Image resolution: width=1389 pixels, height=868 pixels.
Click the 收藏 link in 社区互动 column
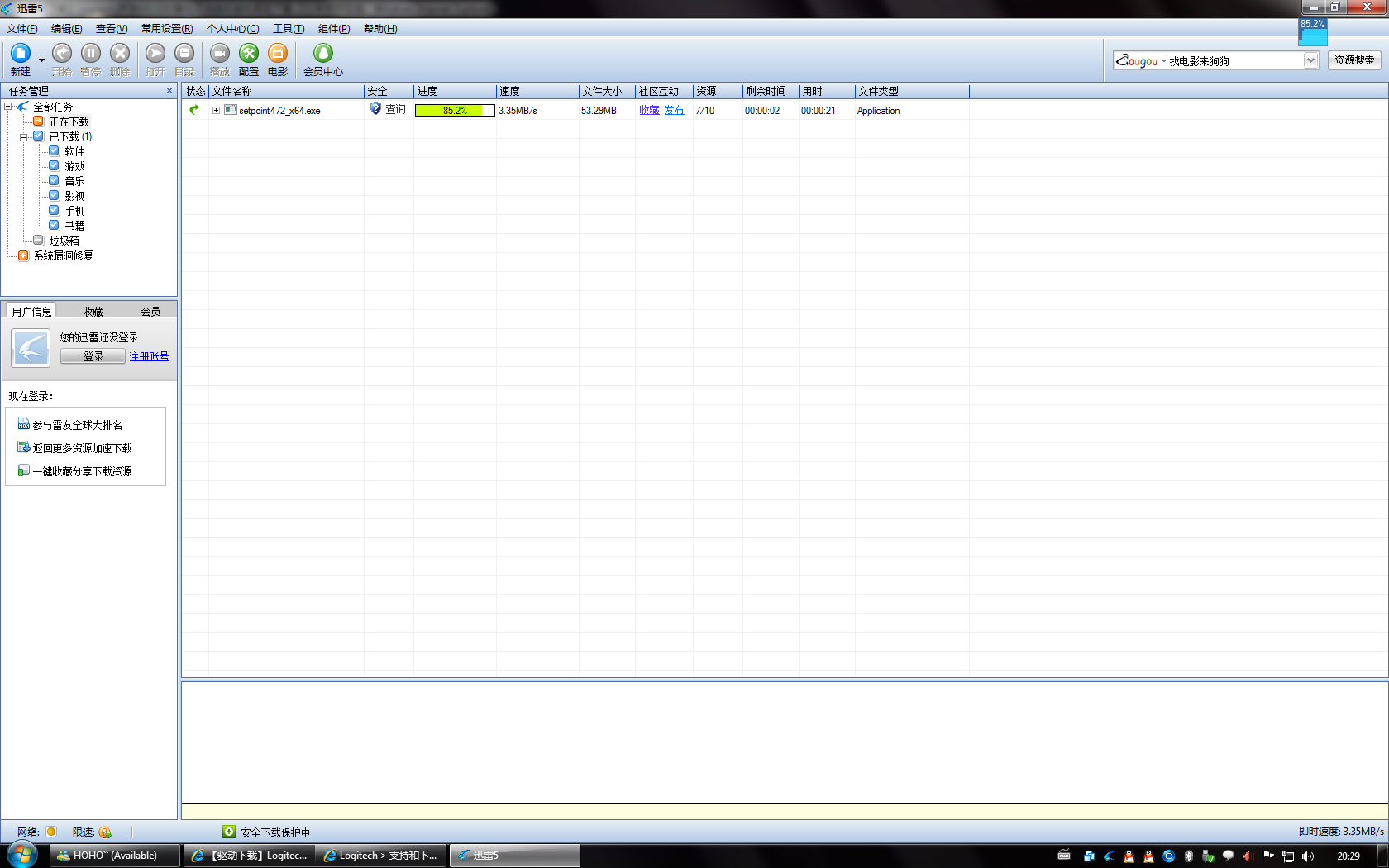point(649,110)
